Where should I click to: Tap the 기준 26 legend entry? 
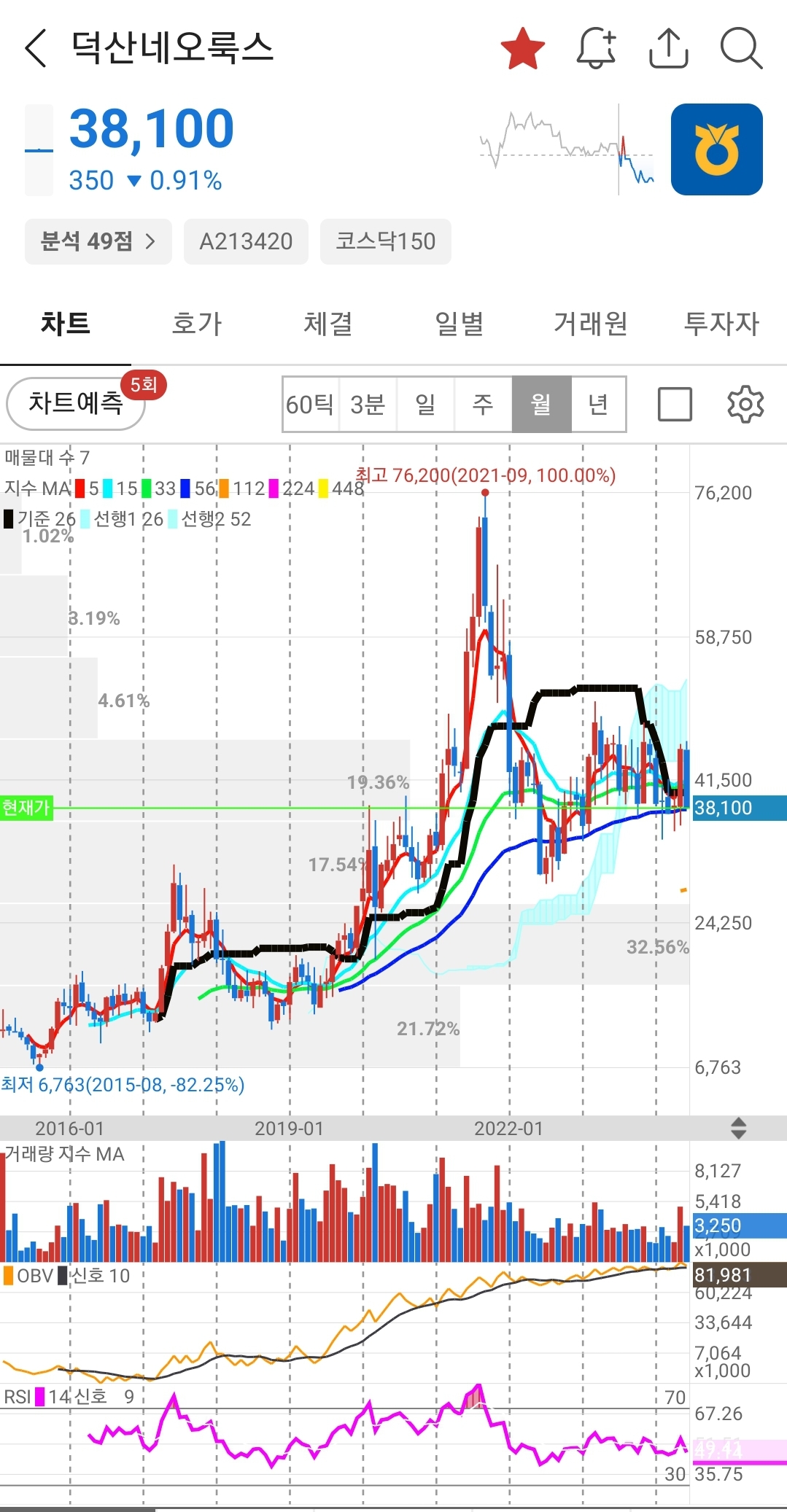[40, 519]
